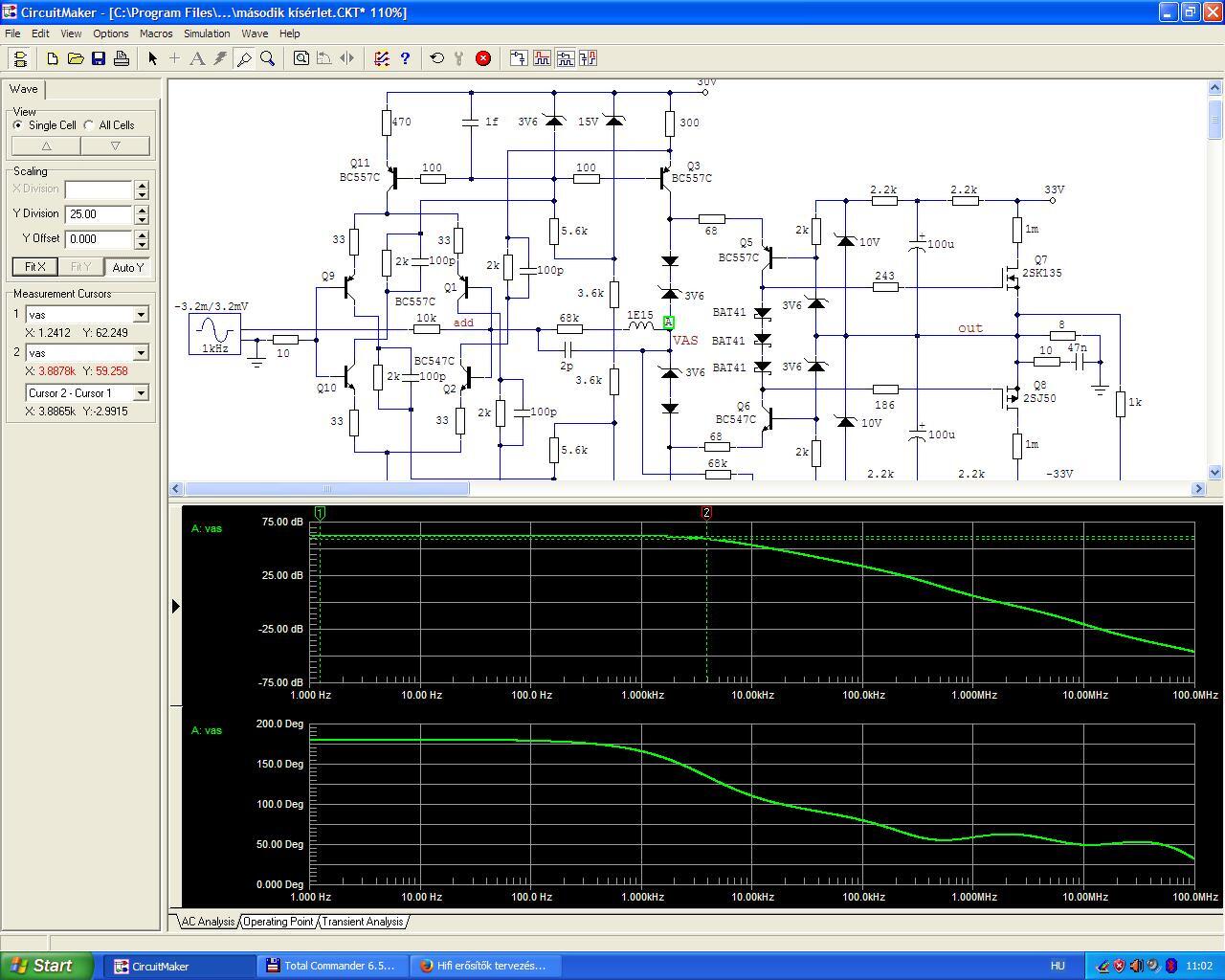Expand the Cursor 2 - Cursor 1 dropdown
Viewport: 1225px width, 980px height.
(141, 393)
